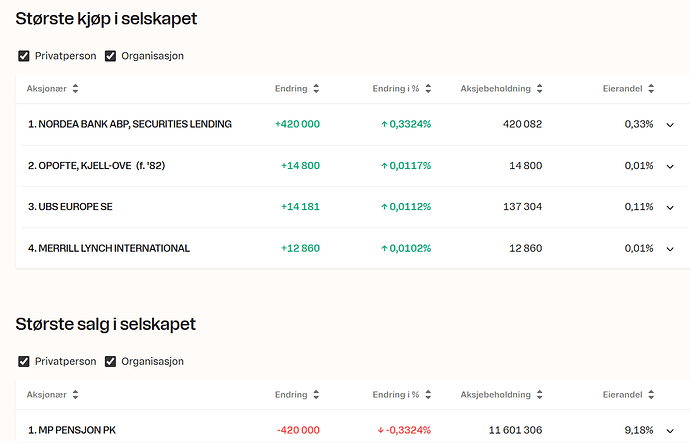Sort Største salg table by Endring
Viewport: 690px width, 443px height.
(x=297, y=395)
